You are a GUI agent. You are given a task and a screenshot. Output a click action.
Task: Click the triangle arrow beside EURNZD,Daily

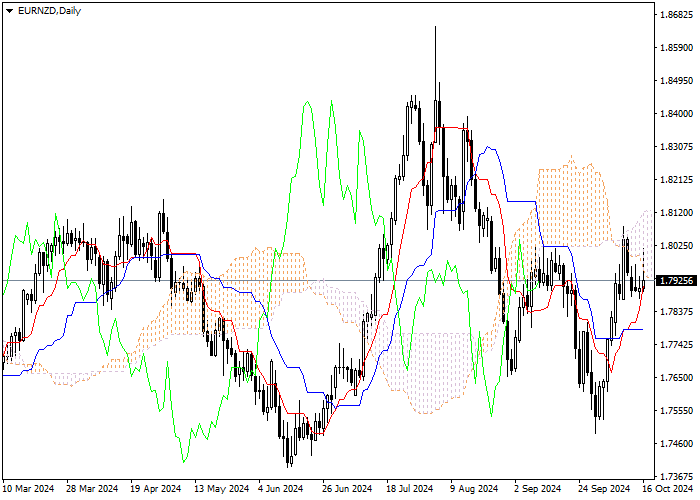9,11
